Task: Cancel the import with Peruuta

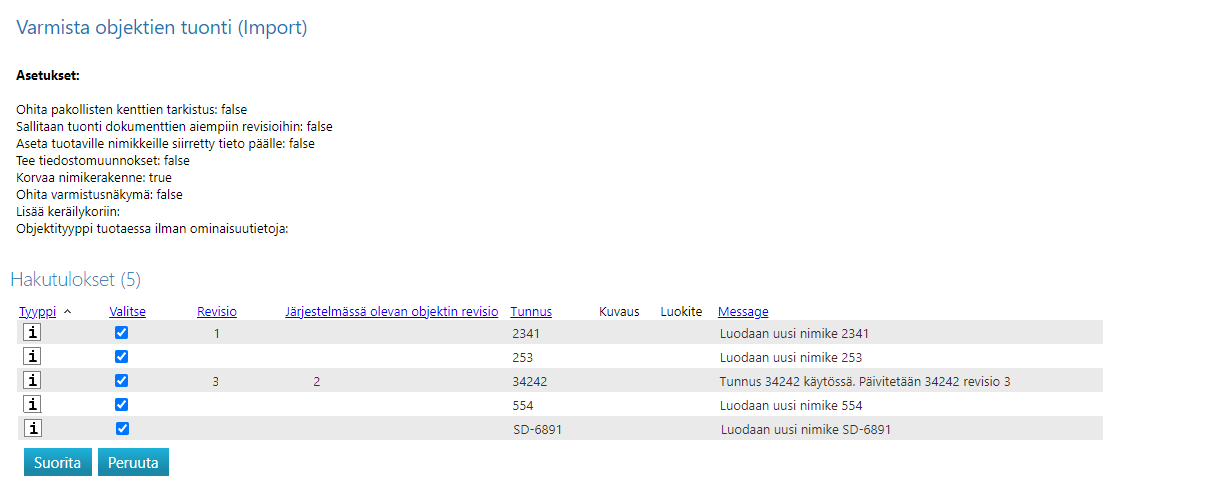Action: (133, 462)
